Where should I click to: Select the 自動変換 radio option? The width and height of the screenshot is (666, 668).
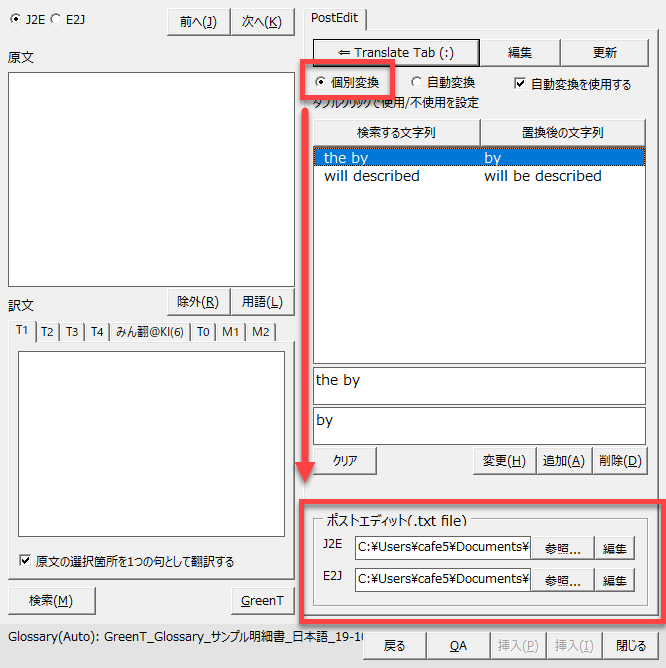click(418, 82)
